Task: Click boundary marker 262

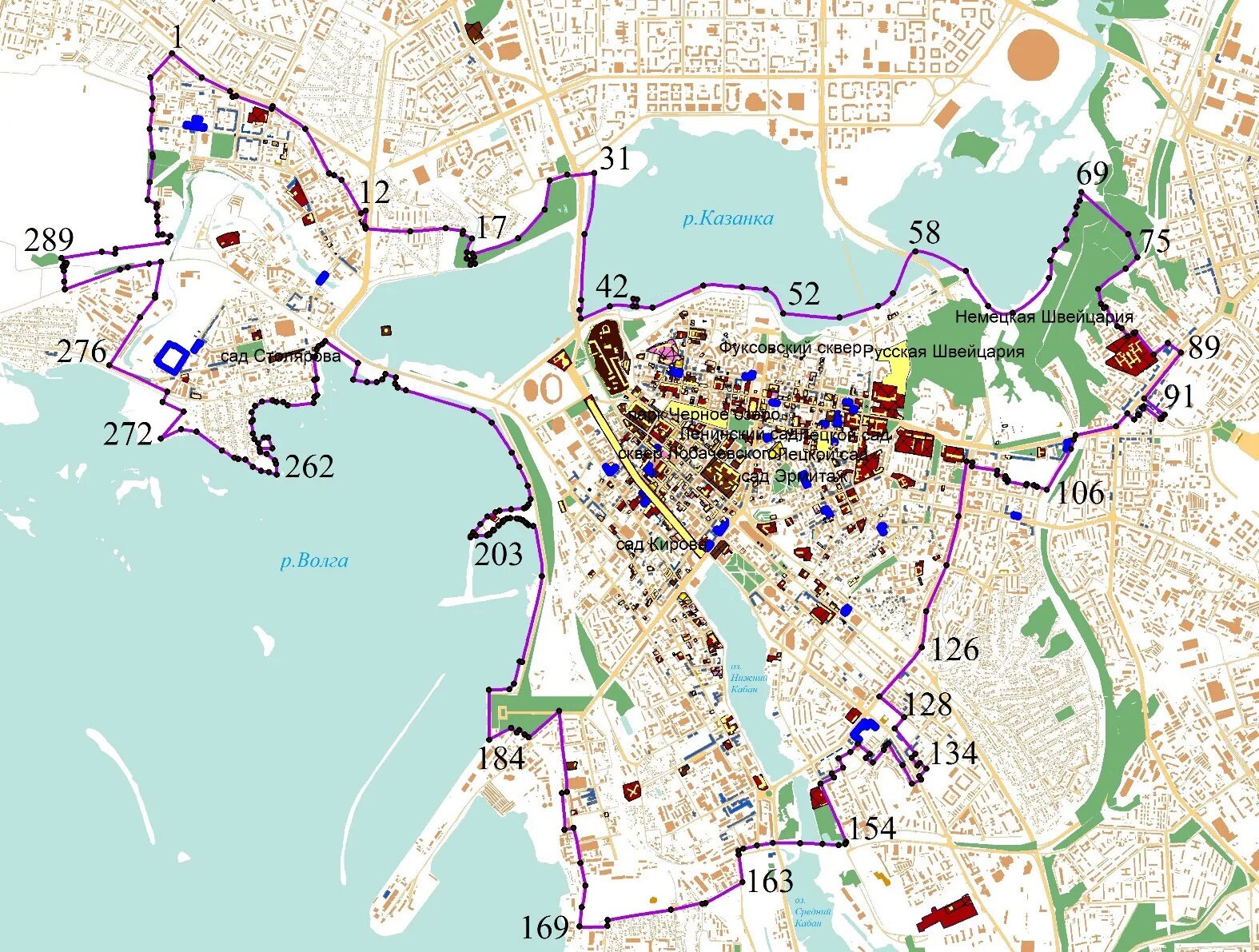Action: click(309, 467)
